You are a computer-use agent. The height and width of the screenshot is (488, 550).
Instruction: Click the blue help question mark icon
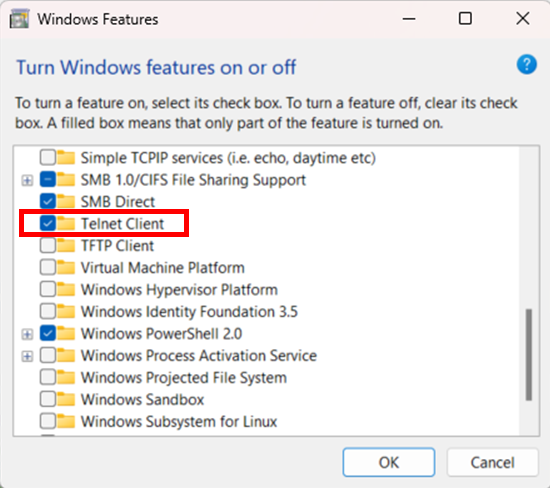click(526, 65)
